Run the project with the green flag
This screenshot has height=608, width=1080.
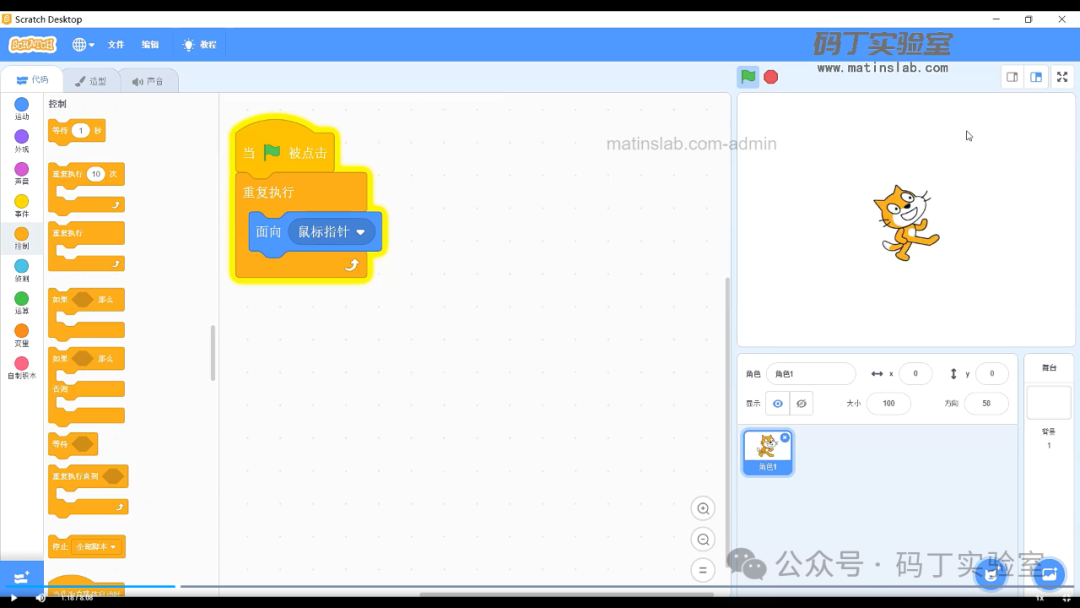(748, 76)
